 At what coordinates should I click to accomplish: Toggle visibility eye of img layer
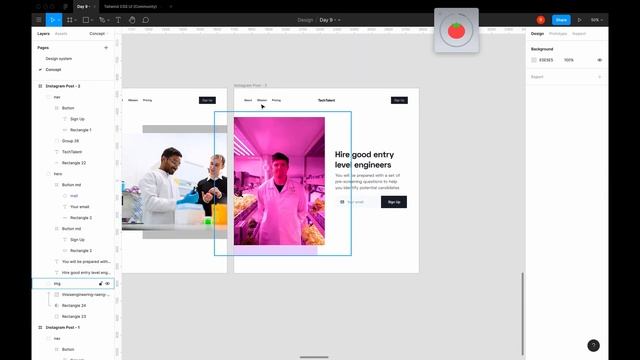pos(108,283)
